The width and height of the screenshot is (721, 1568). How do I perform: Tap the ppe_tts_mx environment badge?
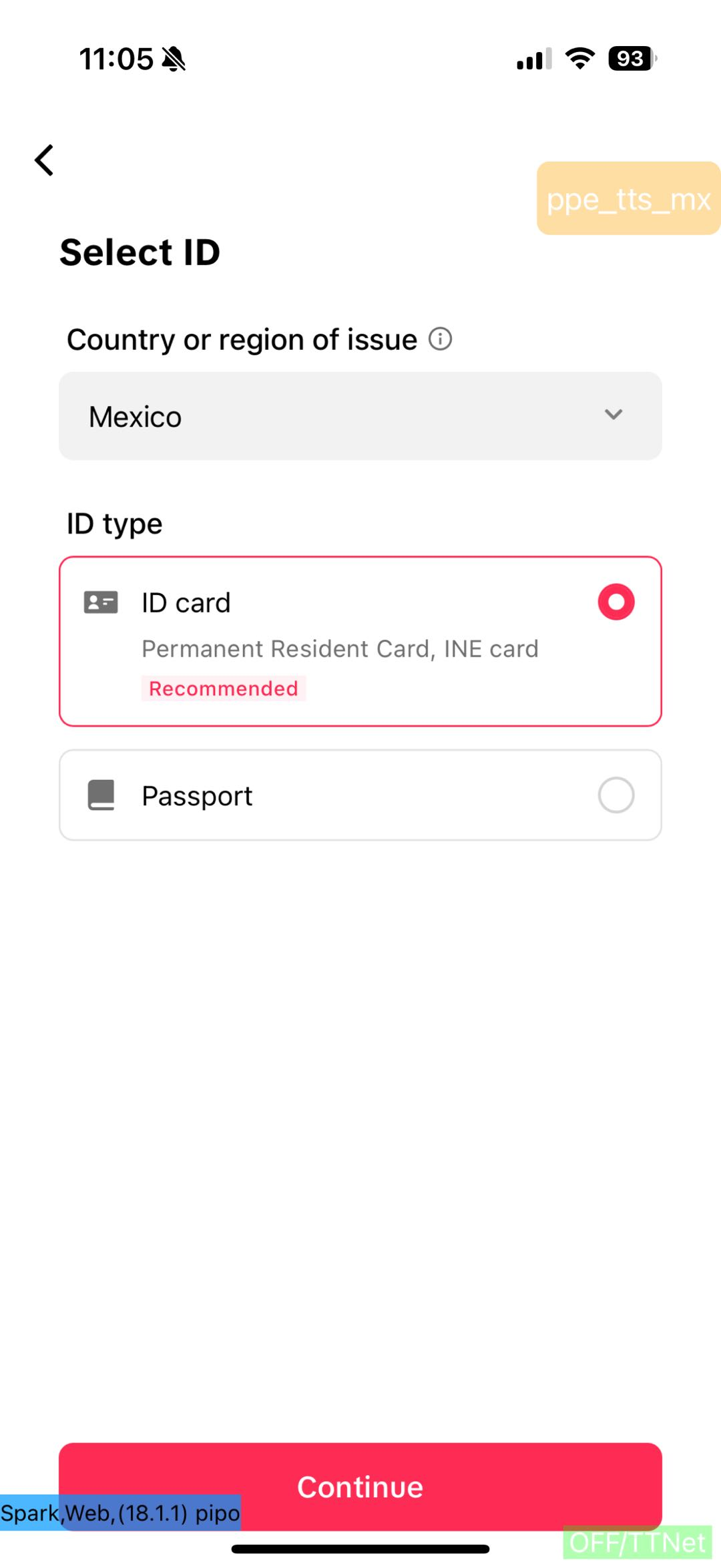point(628,198)
